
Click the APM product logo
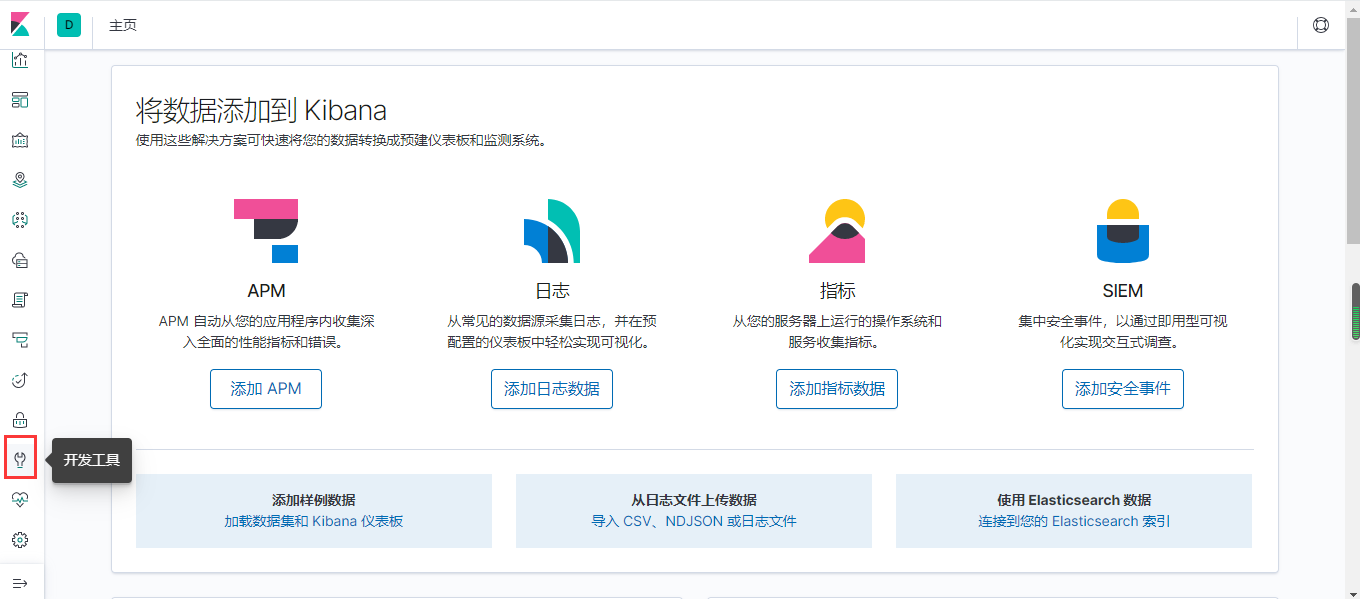click(266, 231)
